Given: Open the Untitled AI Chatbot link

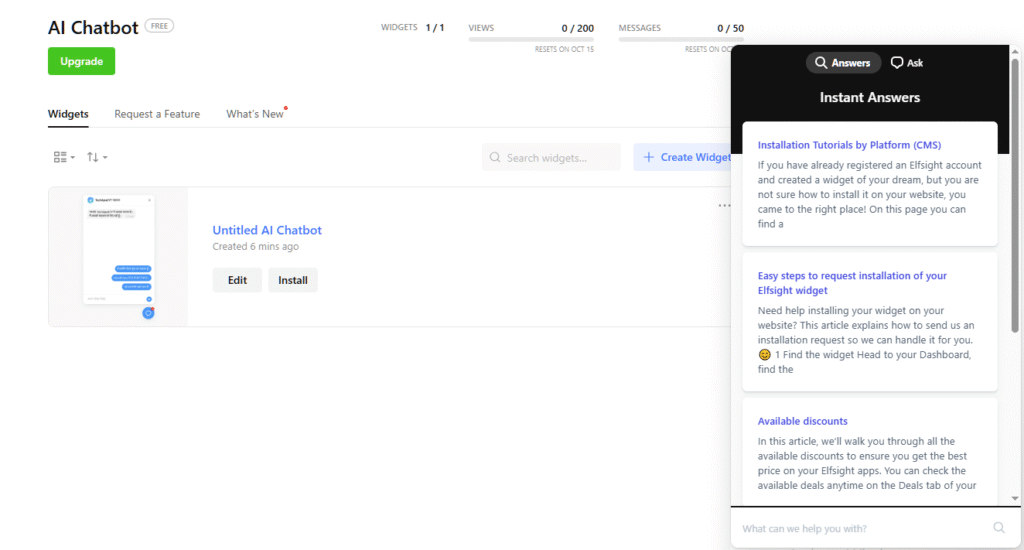Looking at the screenshot, I should (x=267, y=230).
